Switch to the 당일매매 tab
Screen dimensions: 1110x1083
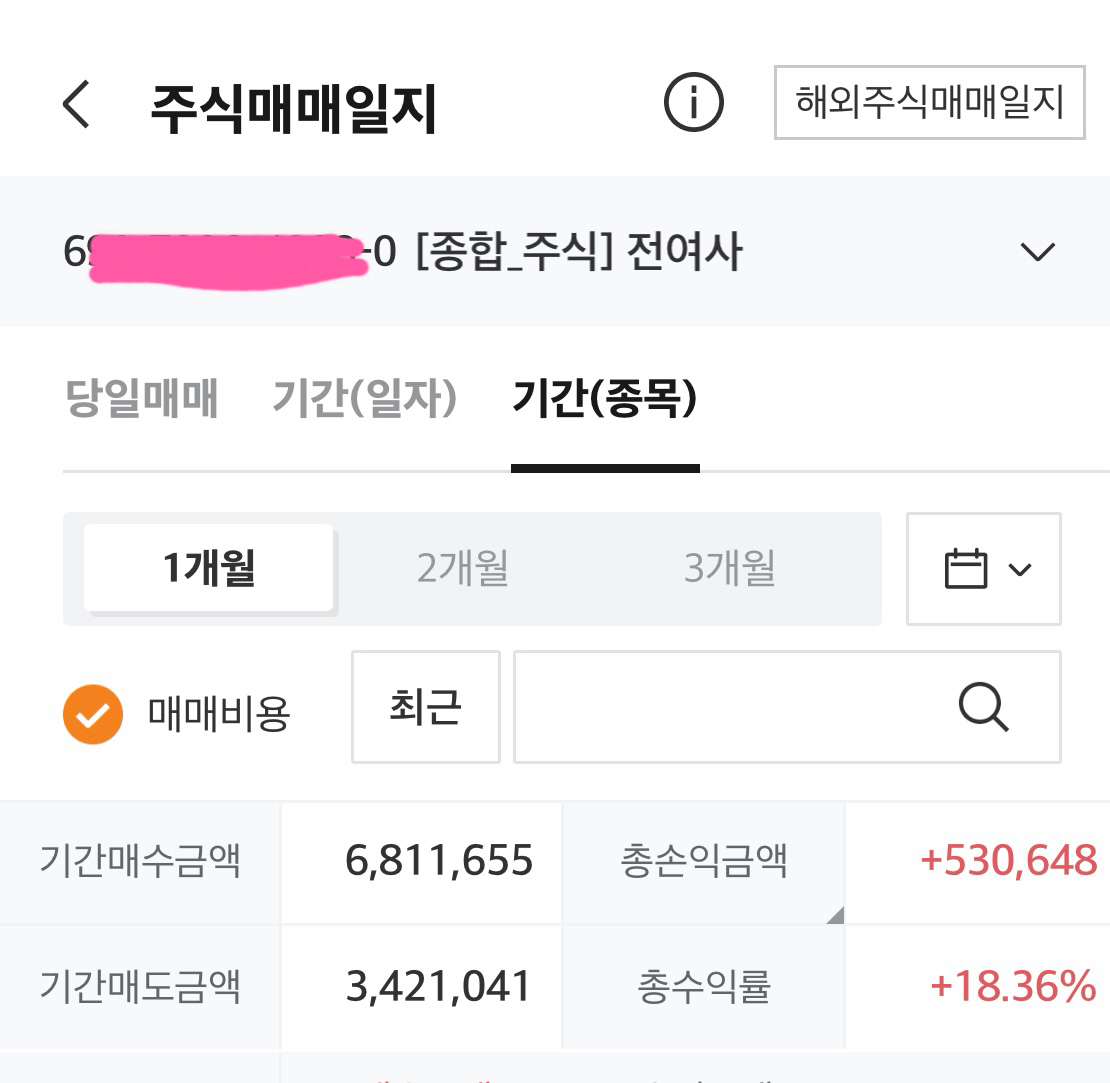[x=141, y=399]
